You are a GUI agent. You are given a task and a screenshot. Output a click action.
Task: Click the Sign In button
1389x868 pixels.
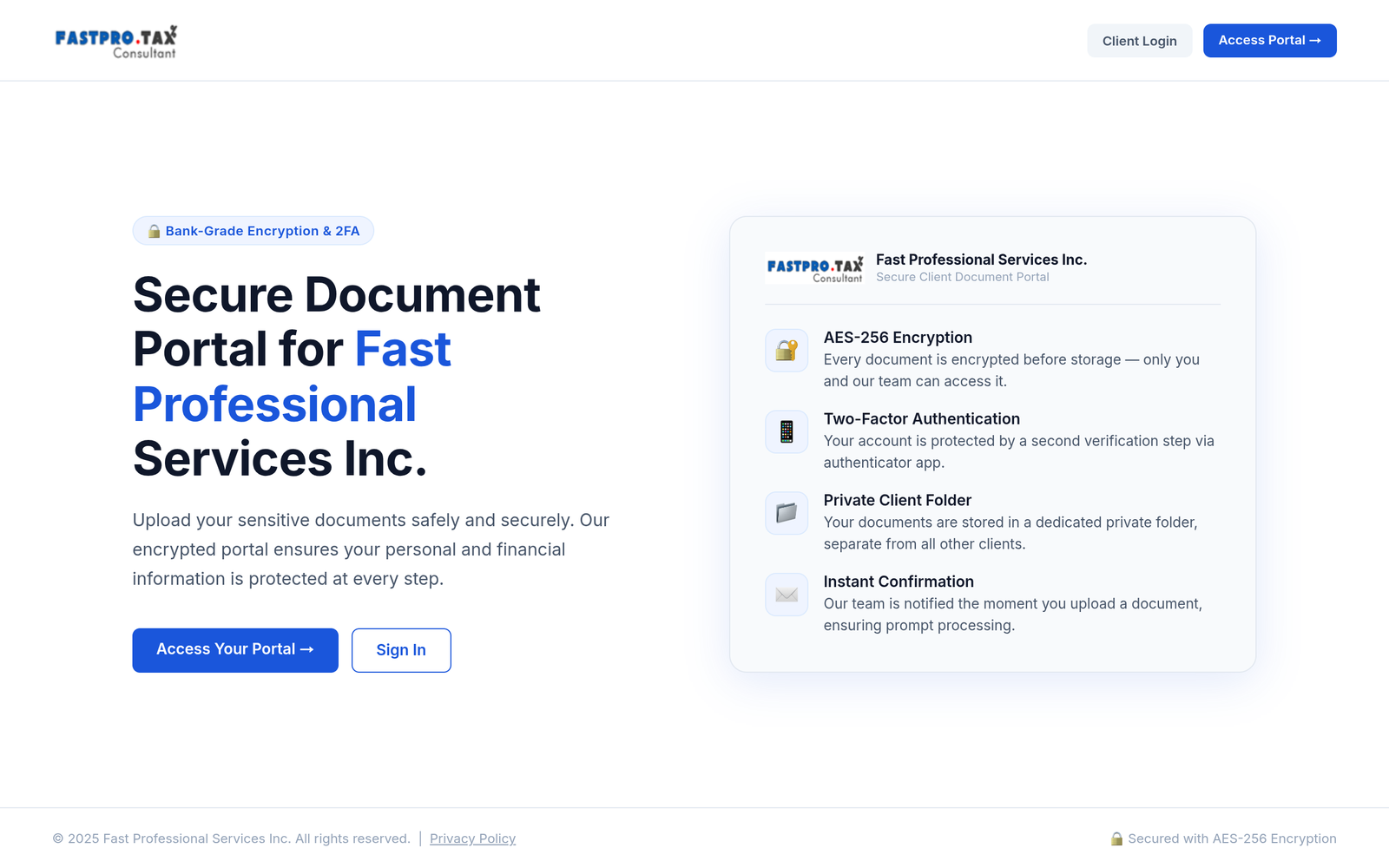pos(401,650)
